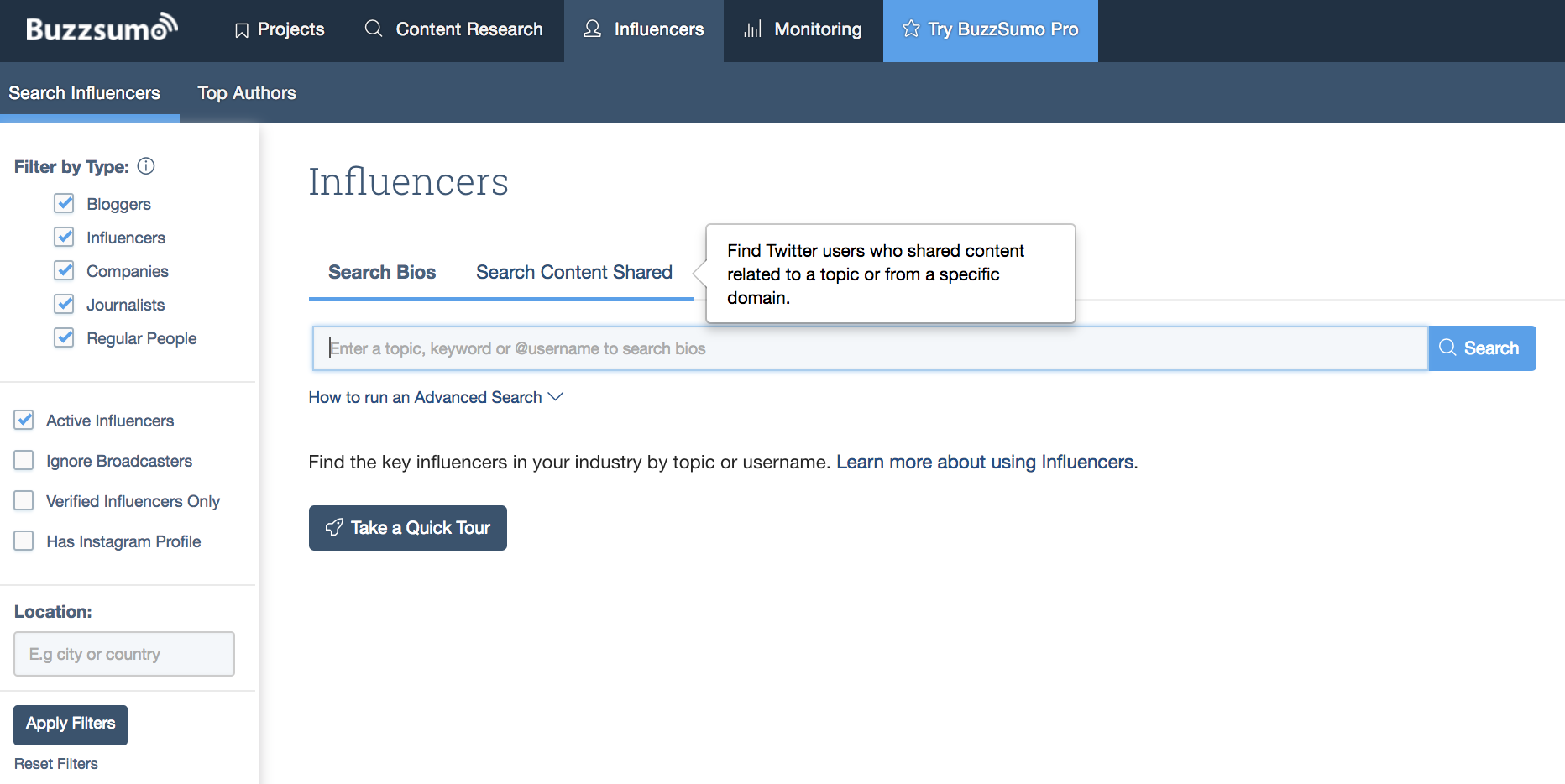Switch to Search Content Shared tab
Viewport: 1565px width, 784px height.
[574, 272]
